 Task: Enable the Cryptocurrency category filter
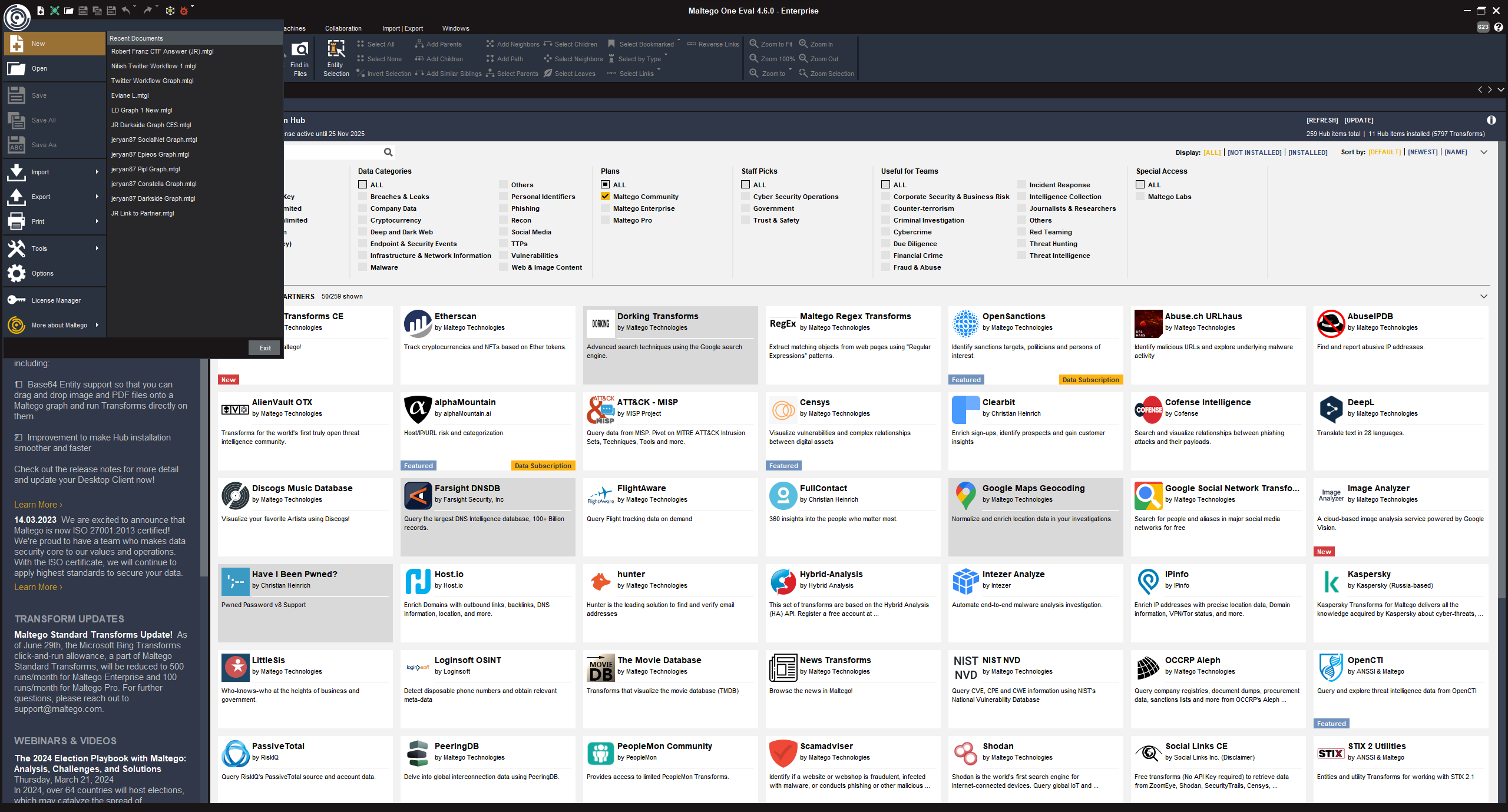point(362,220)
